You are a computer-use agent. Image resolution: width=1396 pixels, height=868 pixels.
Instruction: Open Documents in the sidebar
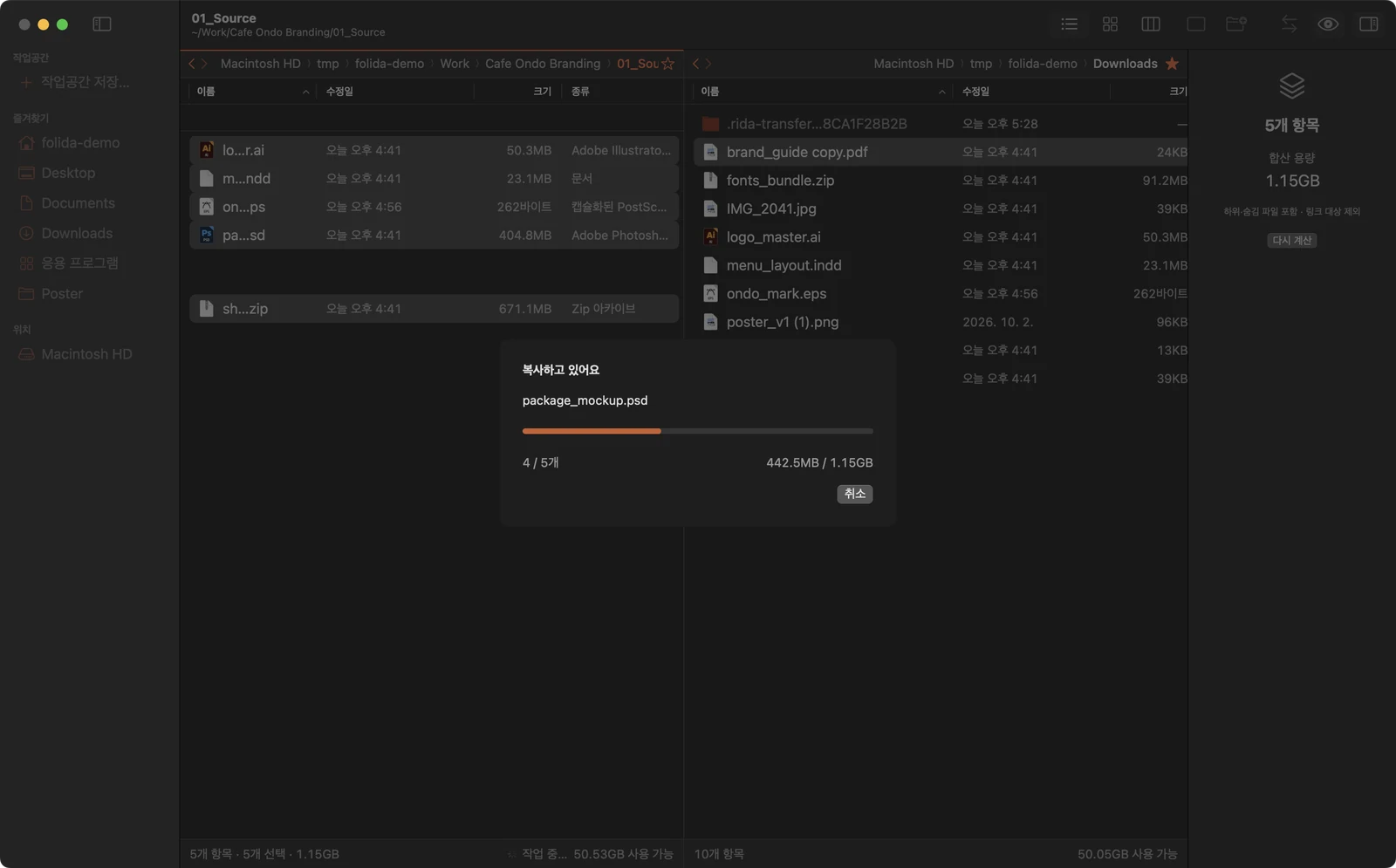[x=78, y=203]
